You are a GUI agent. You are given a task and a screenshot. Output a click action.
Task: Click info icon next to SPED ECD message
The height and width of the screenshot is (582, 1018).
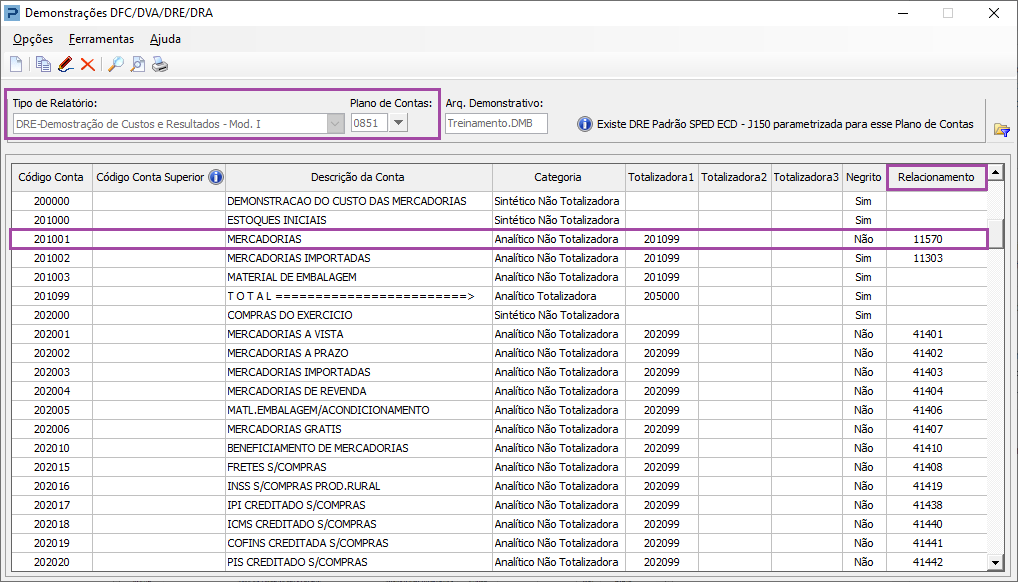(585, 124)
